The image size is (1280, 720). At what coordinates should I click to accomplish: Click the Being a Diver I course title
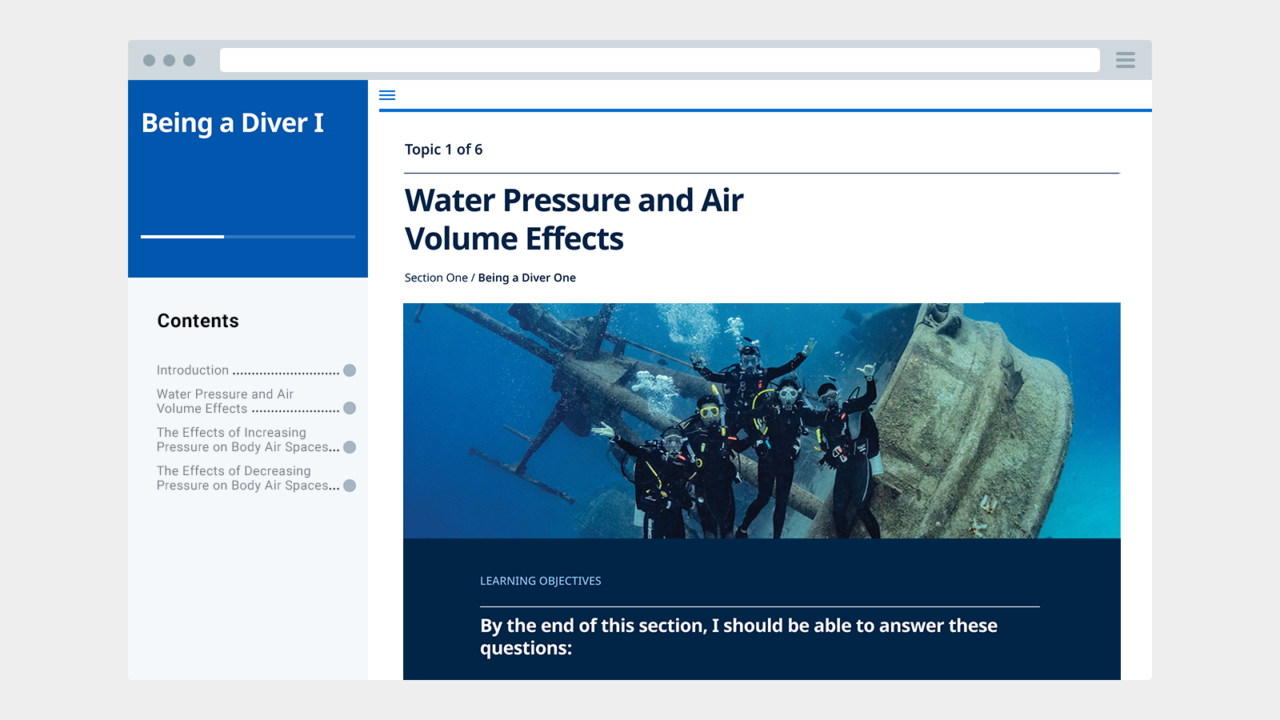[233, 123]
